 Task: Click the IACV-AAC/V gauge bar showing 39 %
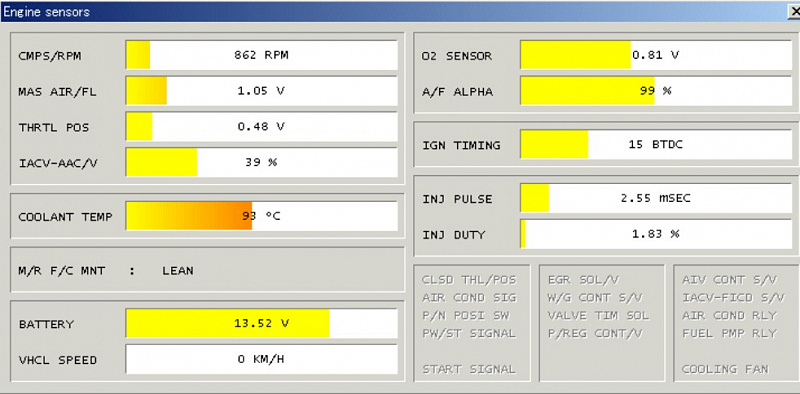coord(262,162)
